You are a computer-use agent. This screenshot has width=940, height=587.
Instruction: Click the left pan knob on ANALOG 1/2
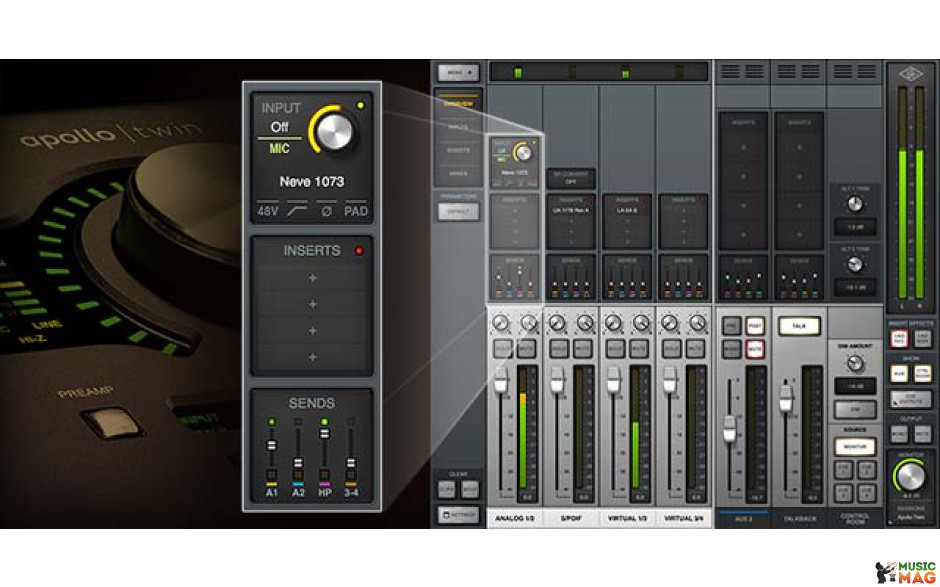[x=501, y=323]
